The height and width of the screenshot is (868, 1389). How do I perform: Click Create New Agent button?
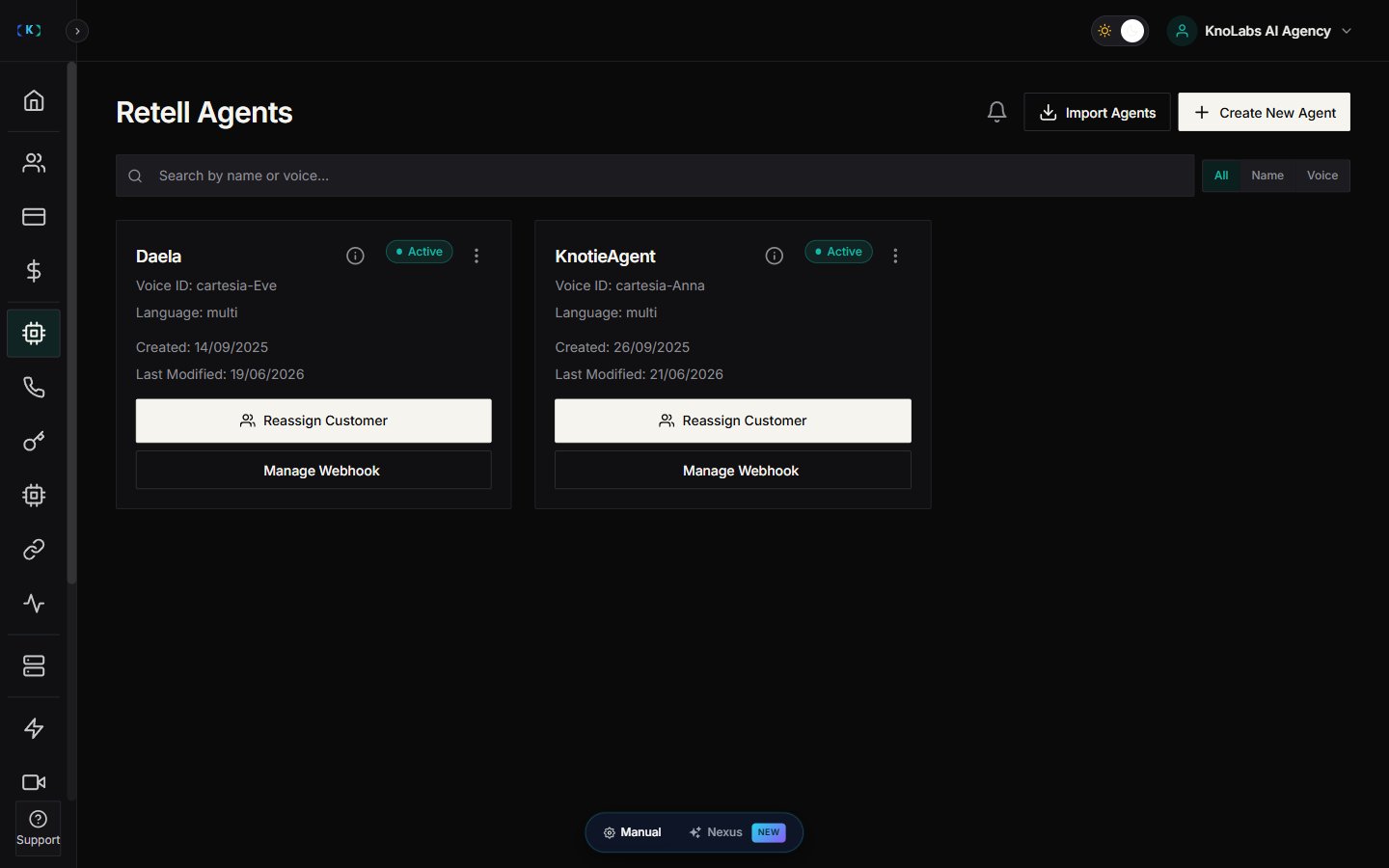pos(1265,112)
